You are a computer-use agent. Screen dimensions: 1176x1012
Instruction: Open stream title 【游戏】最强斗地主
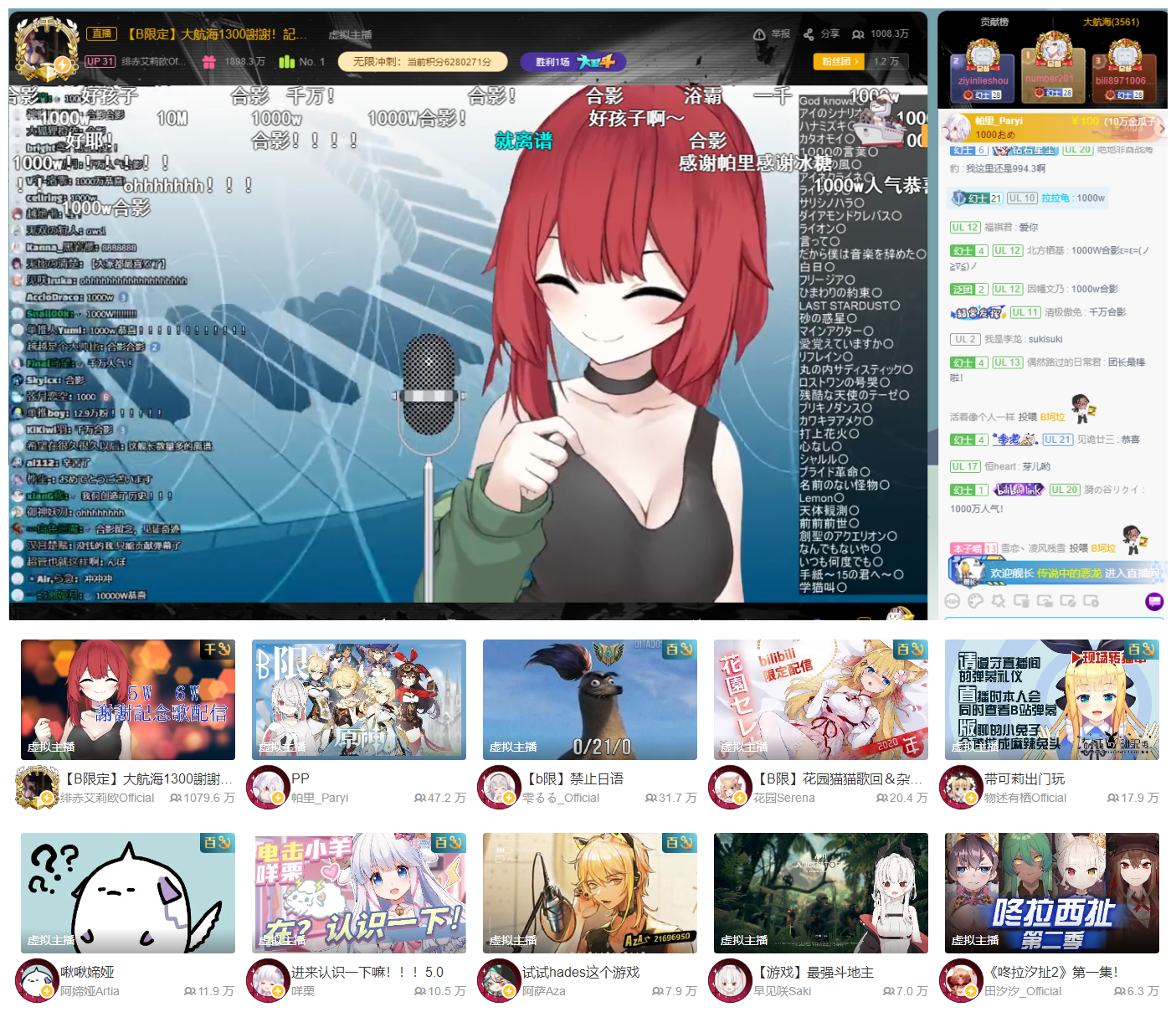(x=814, y=972)
